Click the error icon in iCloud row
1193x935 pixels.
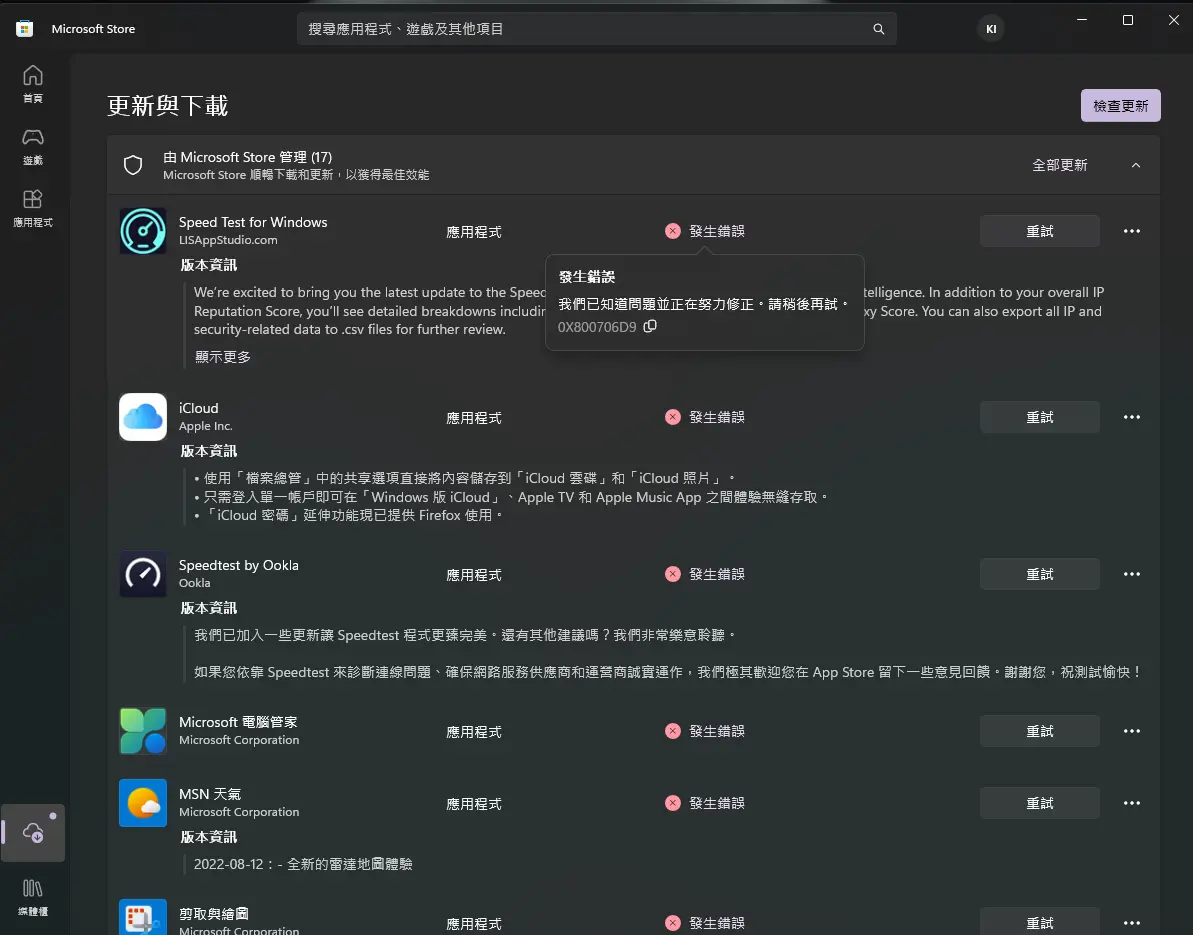coord(673,417)
